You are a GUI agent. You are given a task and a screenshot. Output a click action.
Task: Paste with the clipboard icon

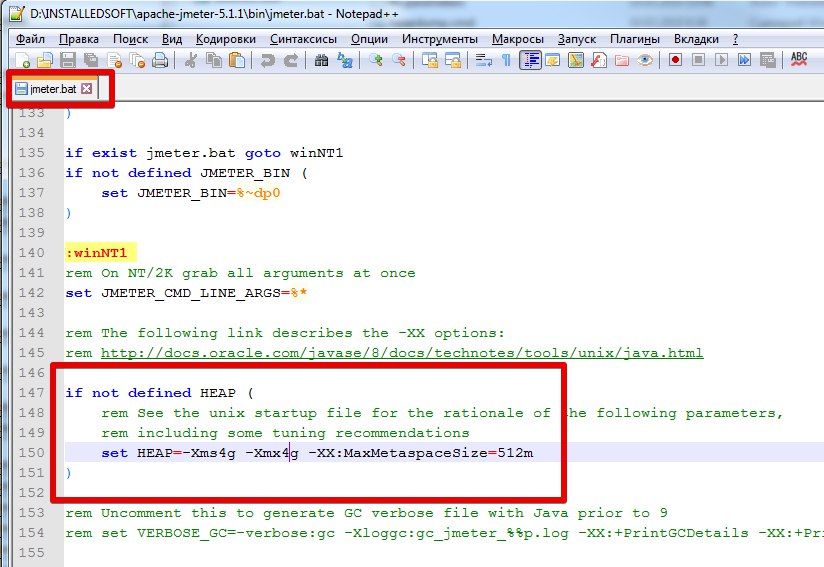[x=237, y=60]
